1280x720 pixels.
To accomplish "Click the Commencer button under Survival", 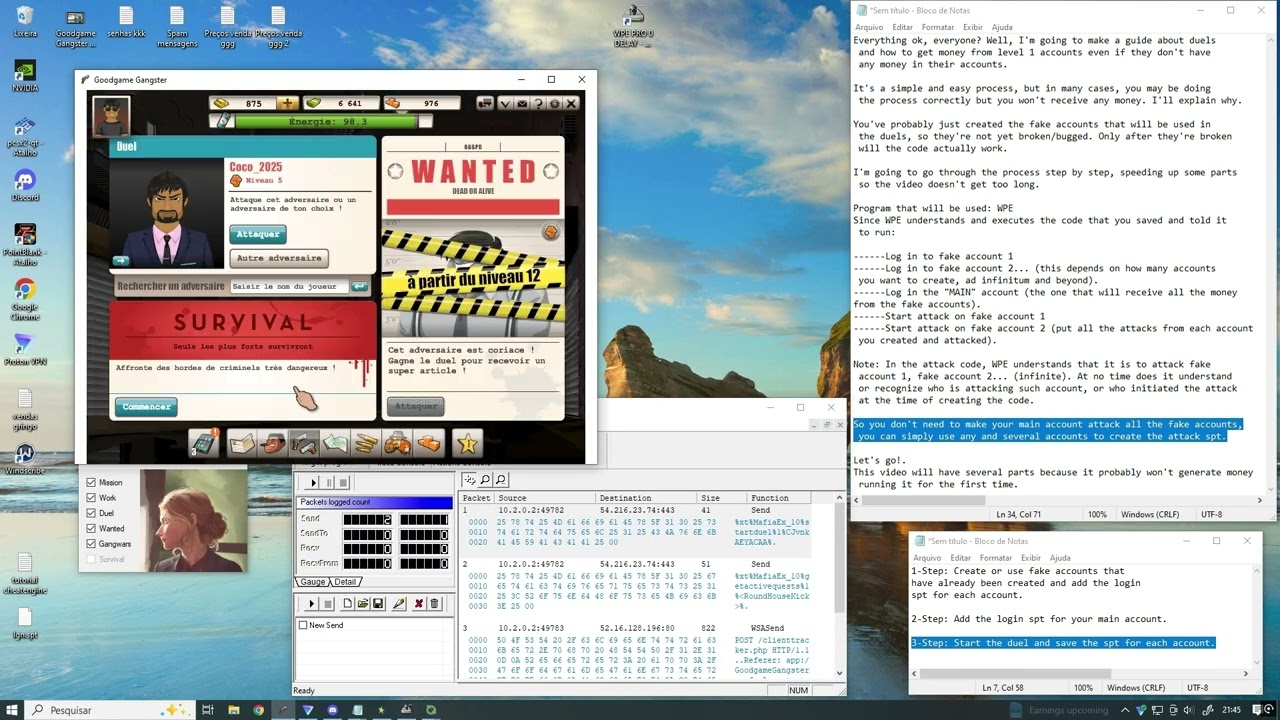I will (x=146, y=407).
